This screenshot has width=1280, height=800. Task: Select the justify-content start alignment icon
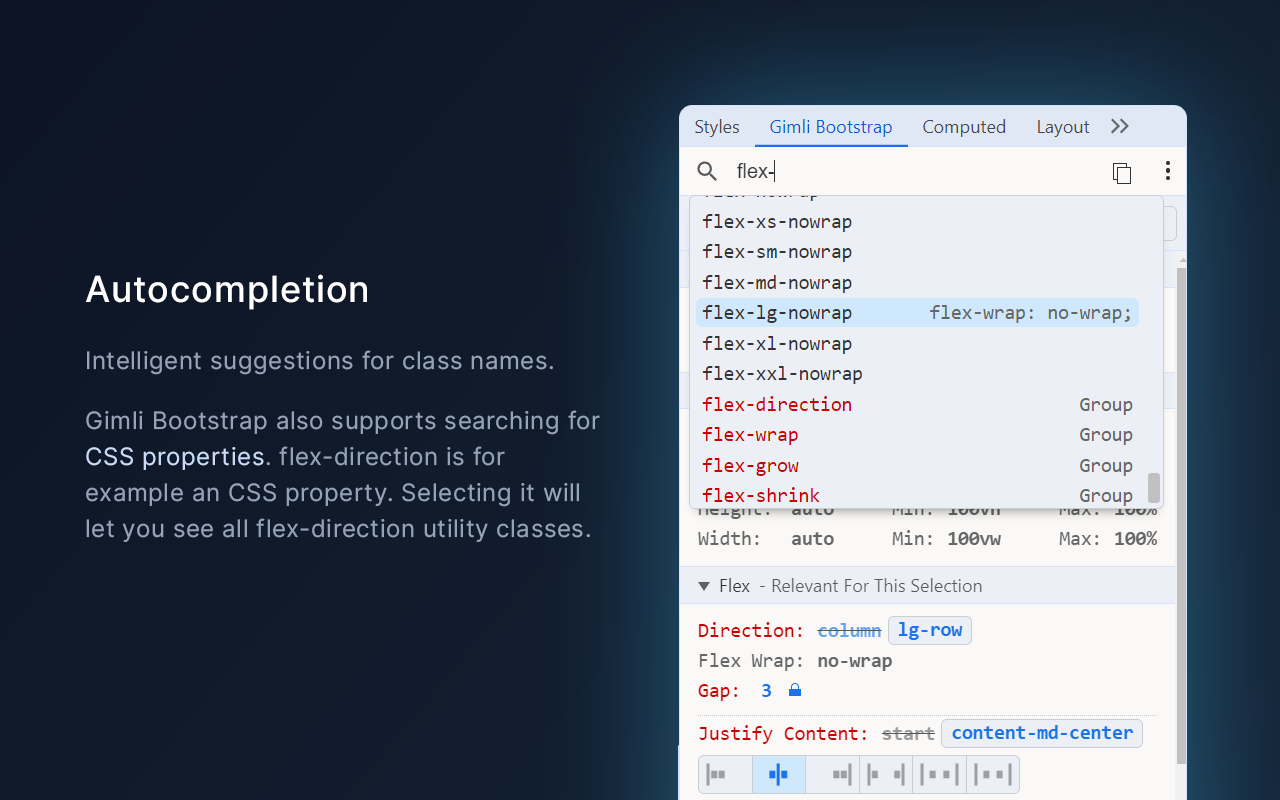(x=725, y=774)
